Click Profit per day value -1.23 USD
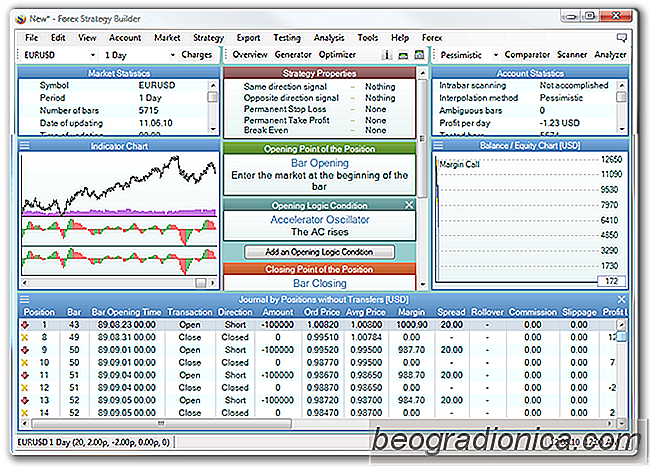 [x=559, y=123]
